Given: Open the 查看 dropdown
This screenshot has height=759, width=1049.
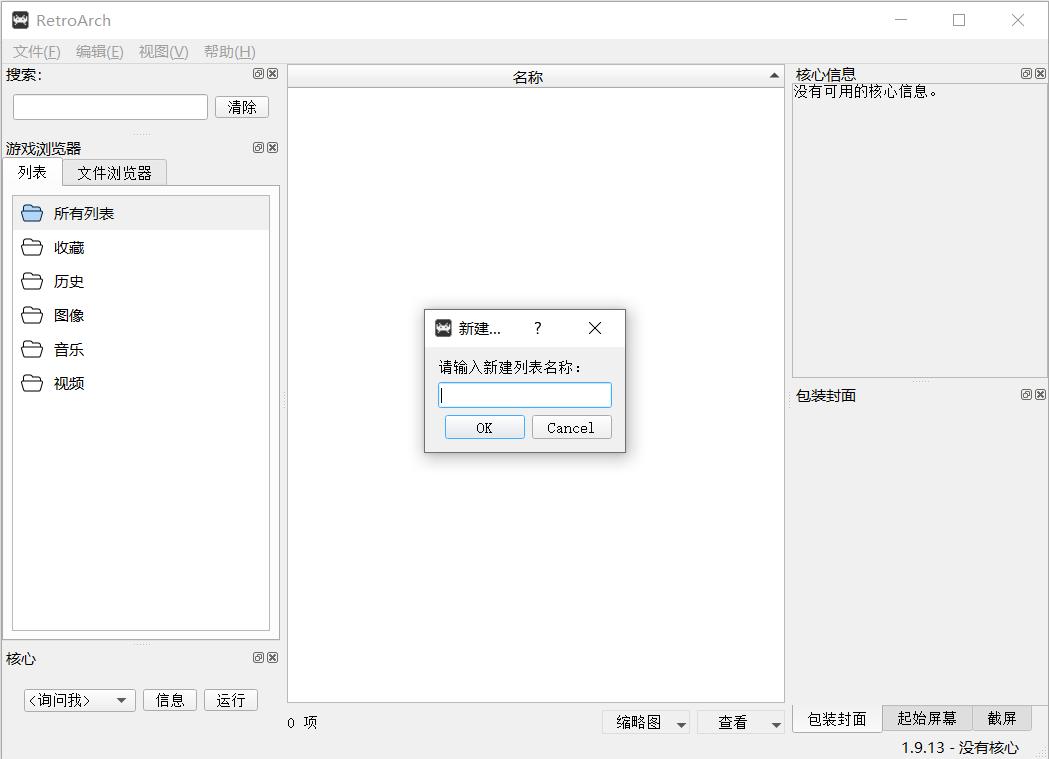Looking at the screenshot, I should (740, 722).
